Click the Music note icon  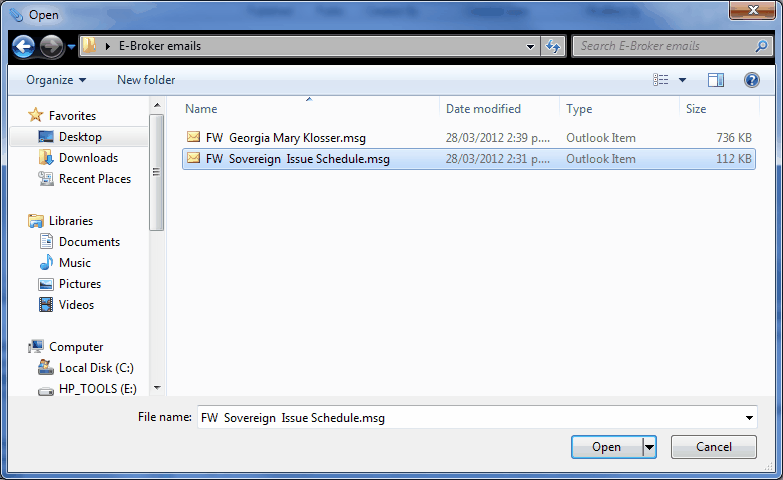click(46, 262)
